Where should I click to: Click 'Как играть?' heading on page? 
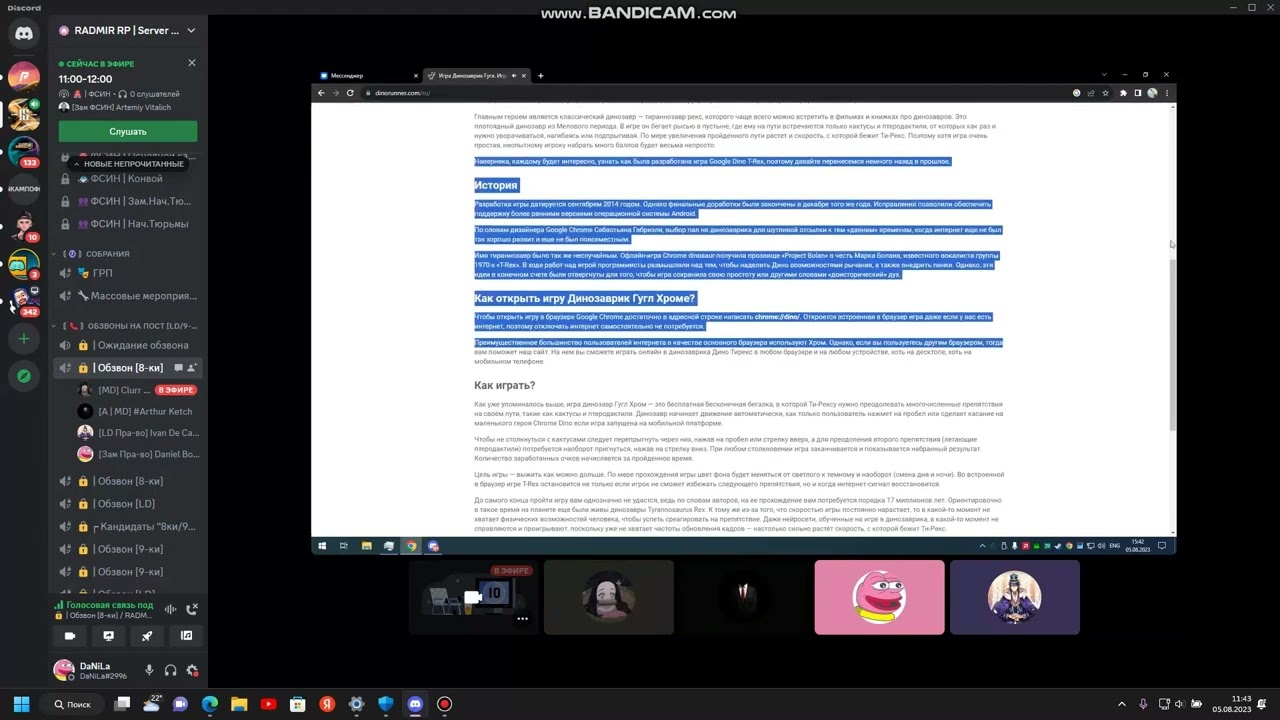click(x=505, y=385)
